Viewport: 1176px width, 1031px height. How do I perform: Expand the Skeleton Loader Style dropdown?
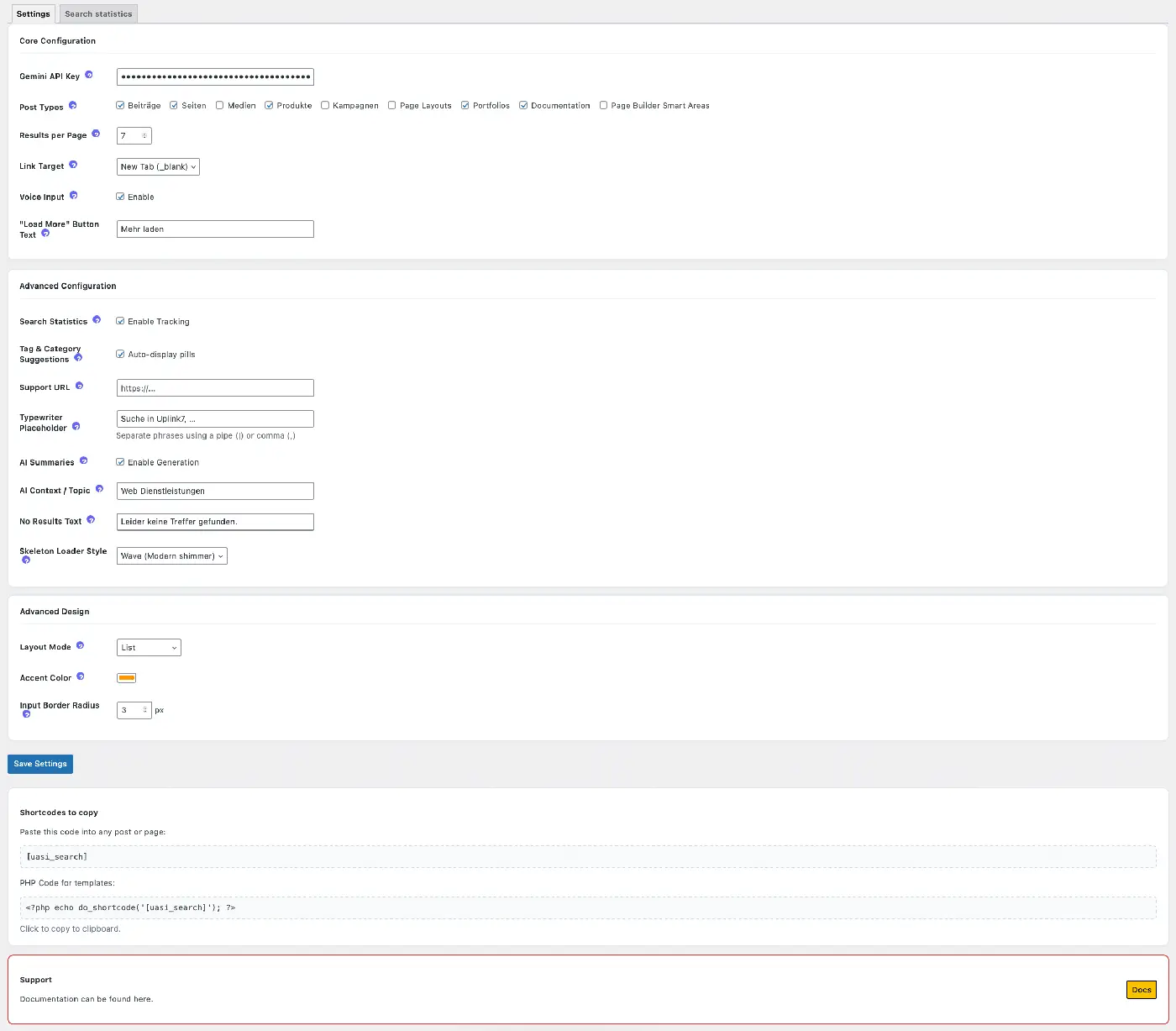point(171,556)
